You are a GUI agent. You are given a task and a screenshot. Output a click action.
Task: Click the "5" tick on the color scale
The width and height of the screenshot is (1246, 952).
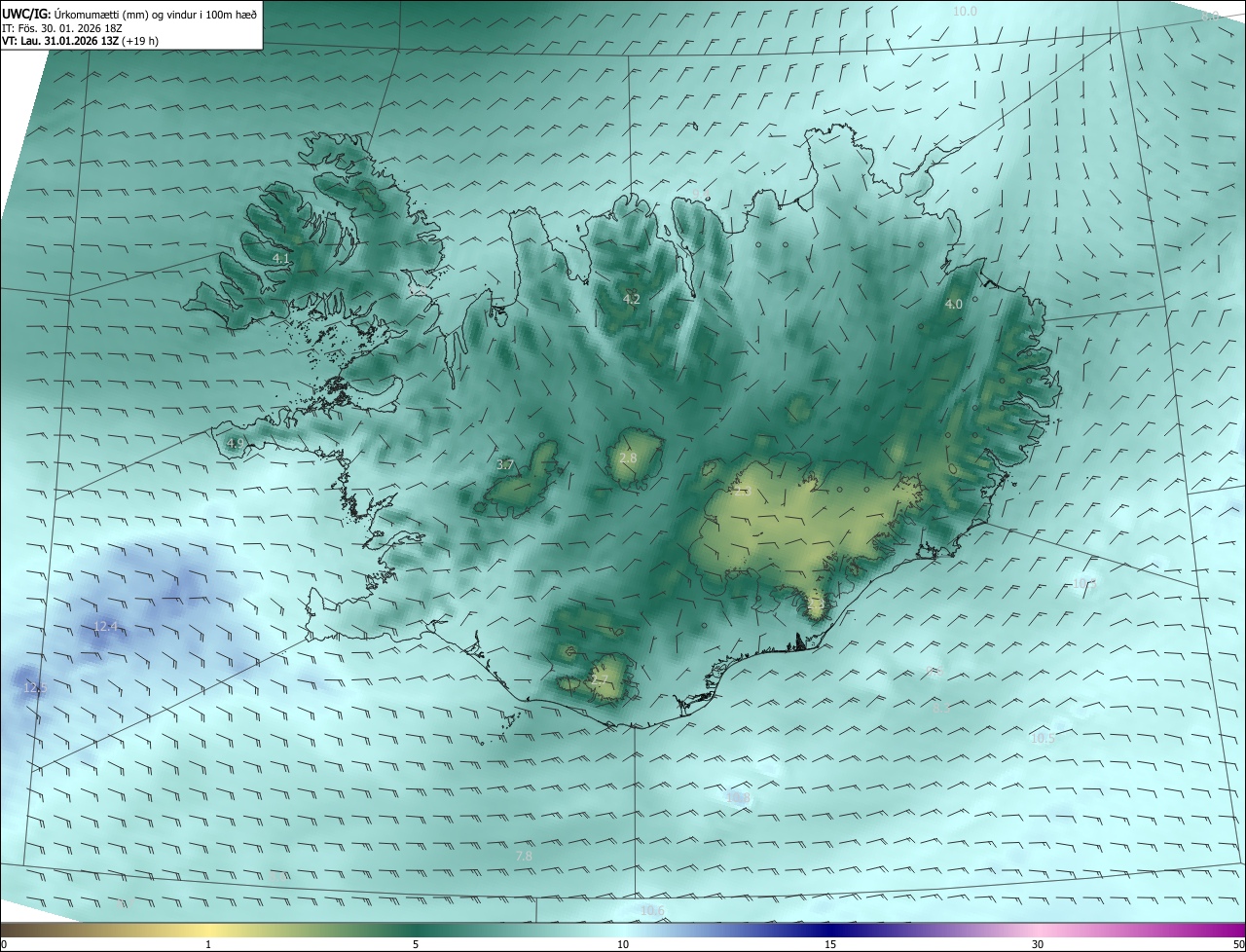point(416,944)
